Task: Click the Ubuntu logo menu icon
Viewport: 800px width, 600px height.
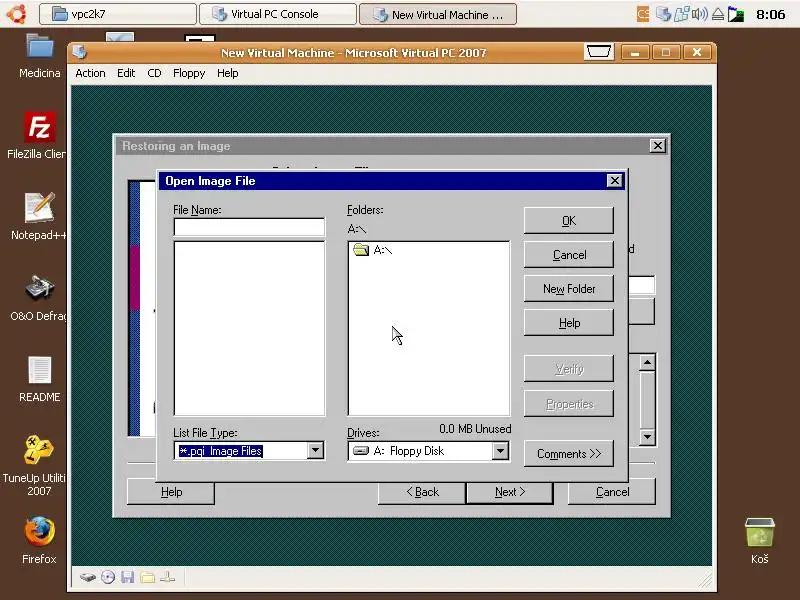Action: pyautogui.click(x=16, y=14)
